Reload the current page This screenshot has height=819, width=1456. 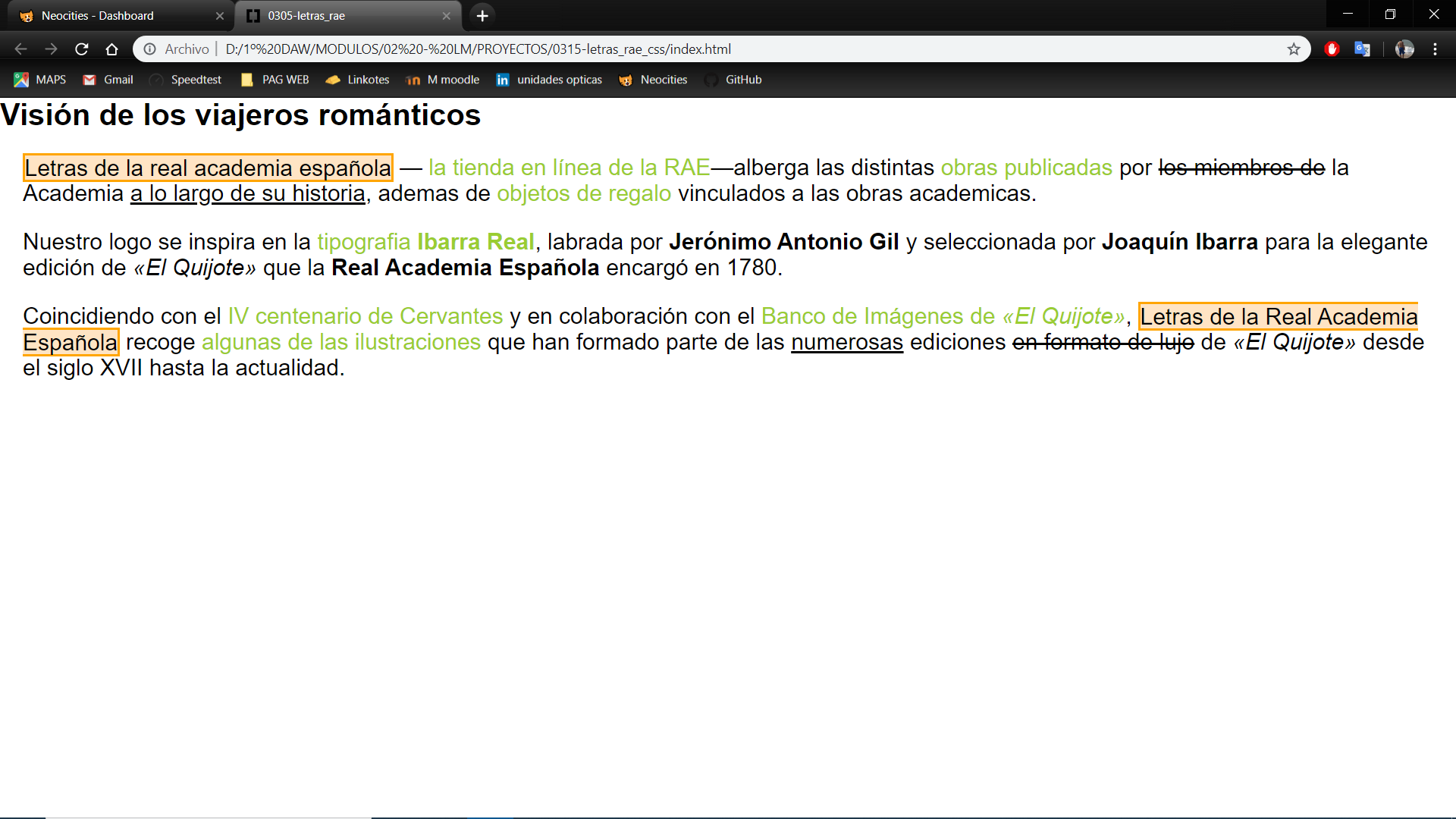(x=82, y=49)
